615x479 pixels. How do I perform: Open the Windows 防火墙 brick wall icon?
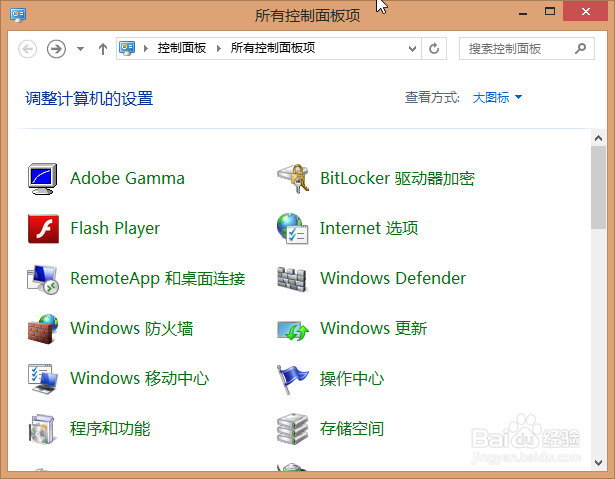point(43,329)
